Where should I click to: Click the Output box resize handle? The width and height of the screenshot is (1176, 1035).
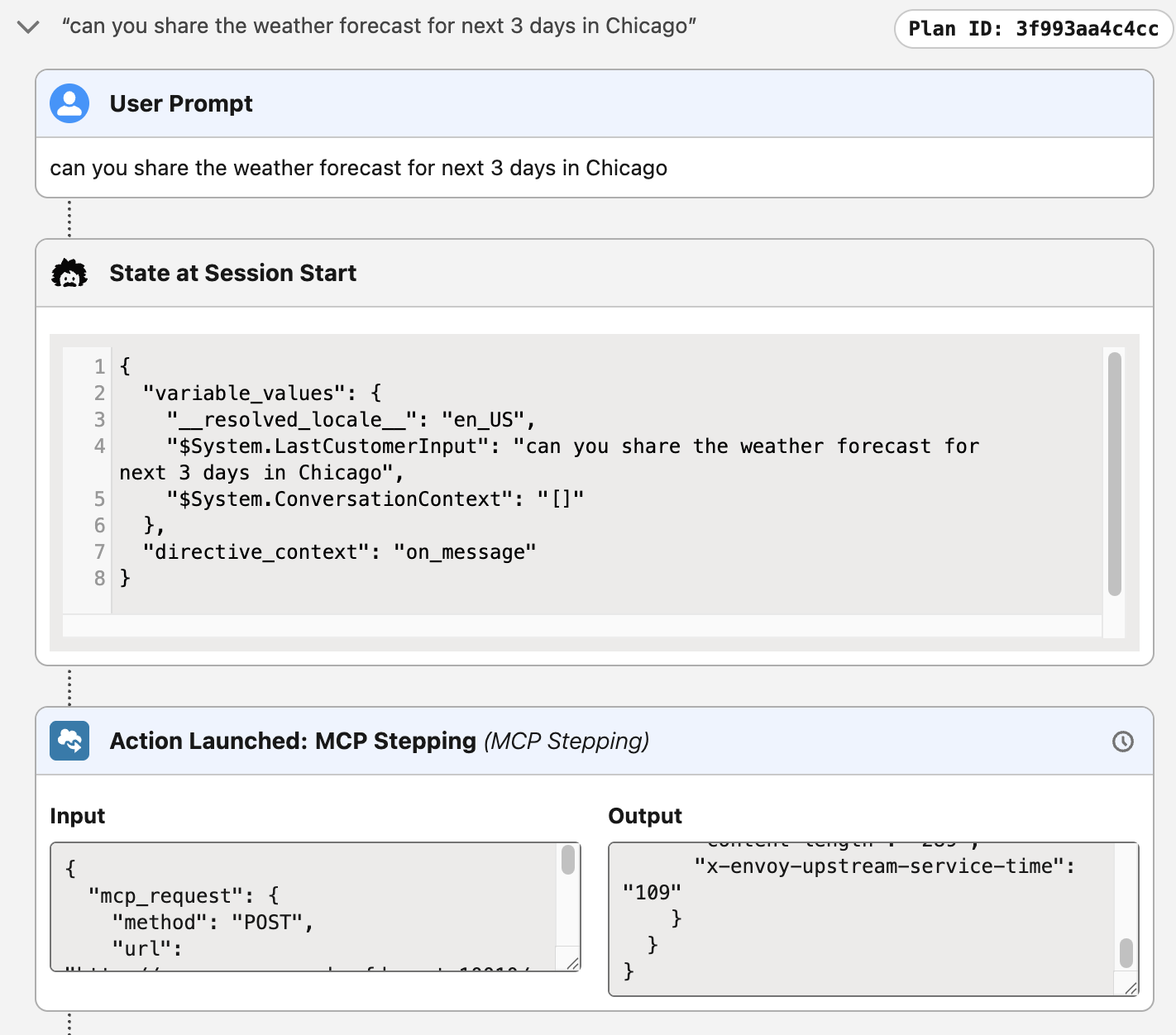point(1131,987)
